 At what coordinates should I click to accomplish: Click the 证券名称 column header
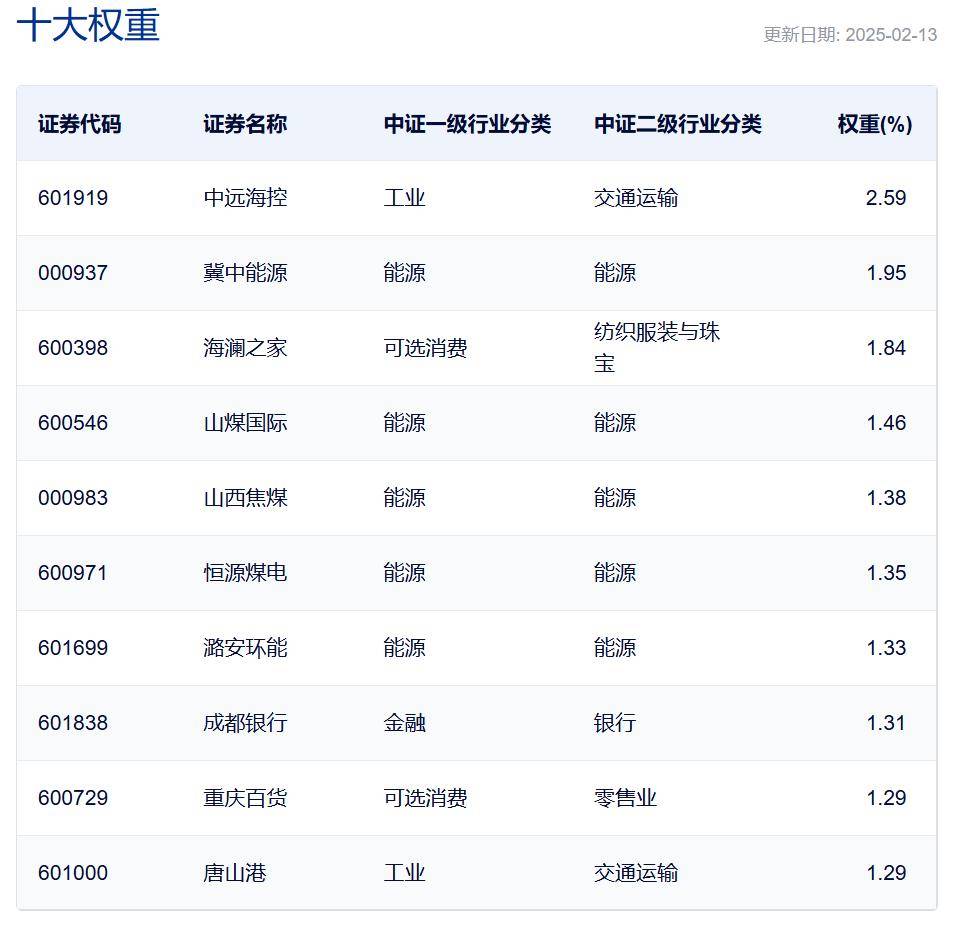[x=245, y=124]
